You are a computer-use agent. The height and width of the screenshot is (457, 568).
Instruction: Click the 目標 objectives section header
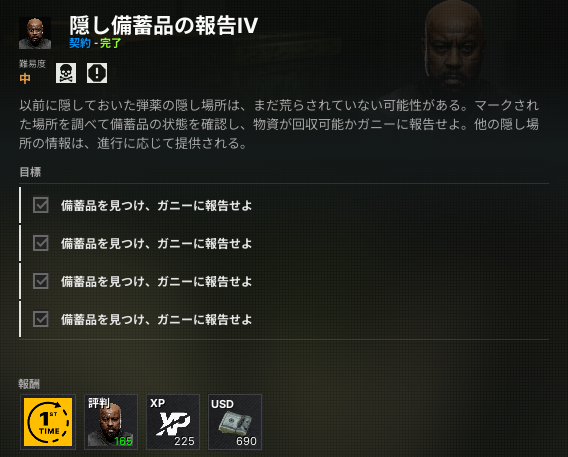click(30, 172)
